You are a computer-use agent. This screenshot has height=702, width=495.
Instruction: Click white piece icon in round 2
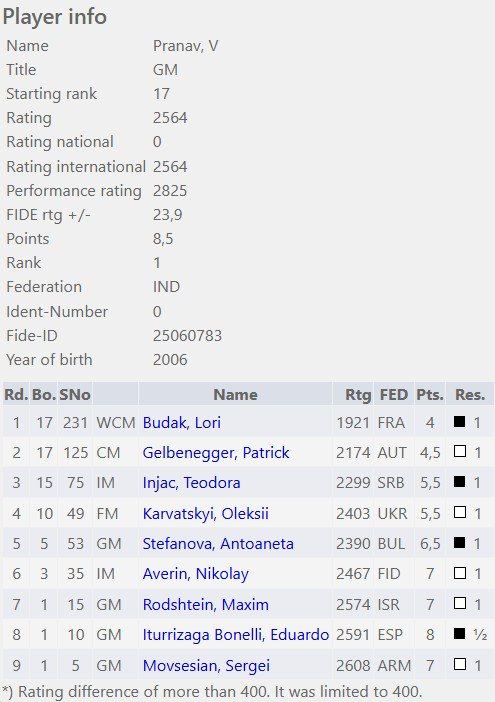pos(460,451)
